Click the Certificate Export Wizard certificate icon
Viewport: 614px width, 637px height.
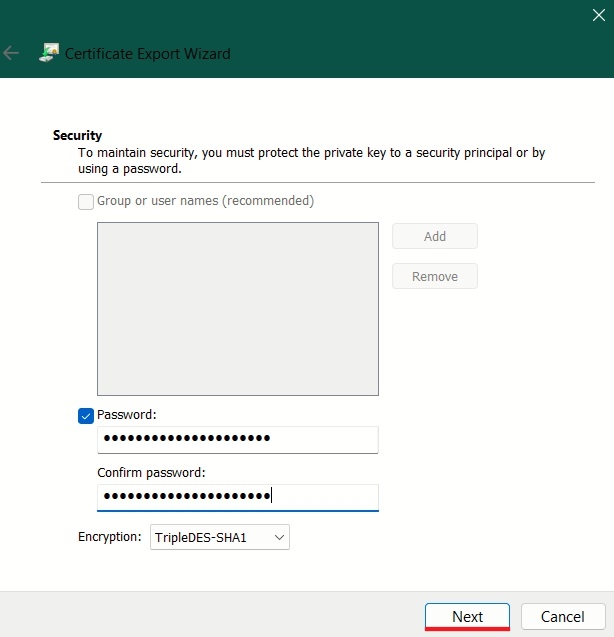coord(49,53)
